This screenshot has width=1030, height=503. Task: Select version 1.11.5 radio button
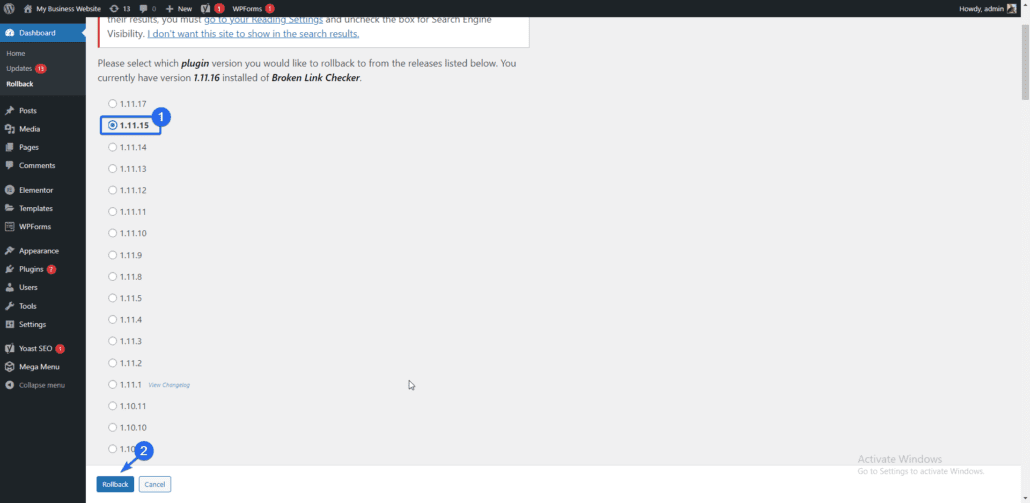[112, 298]
